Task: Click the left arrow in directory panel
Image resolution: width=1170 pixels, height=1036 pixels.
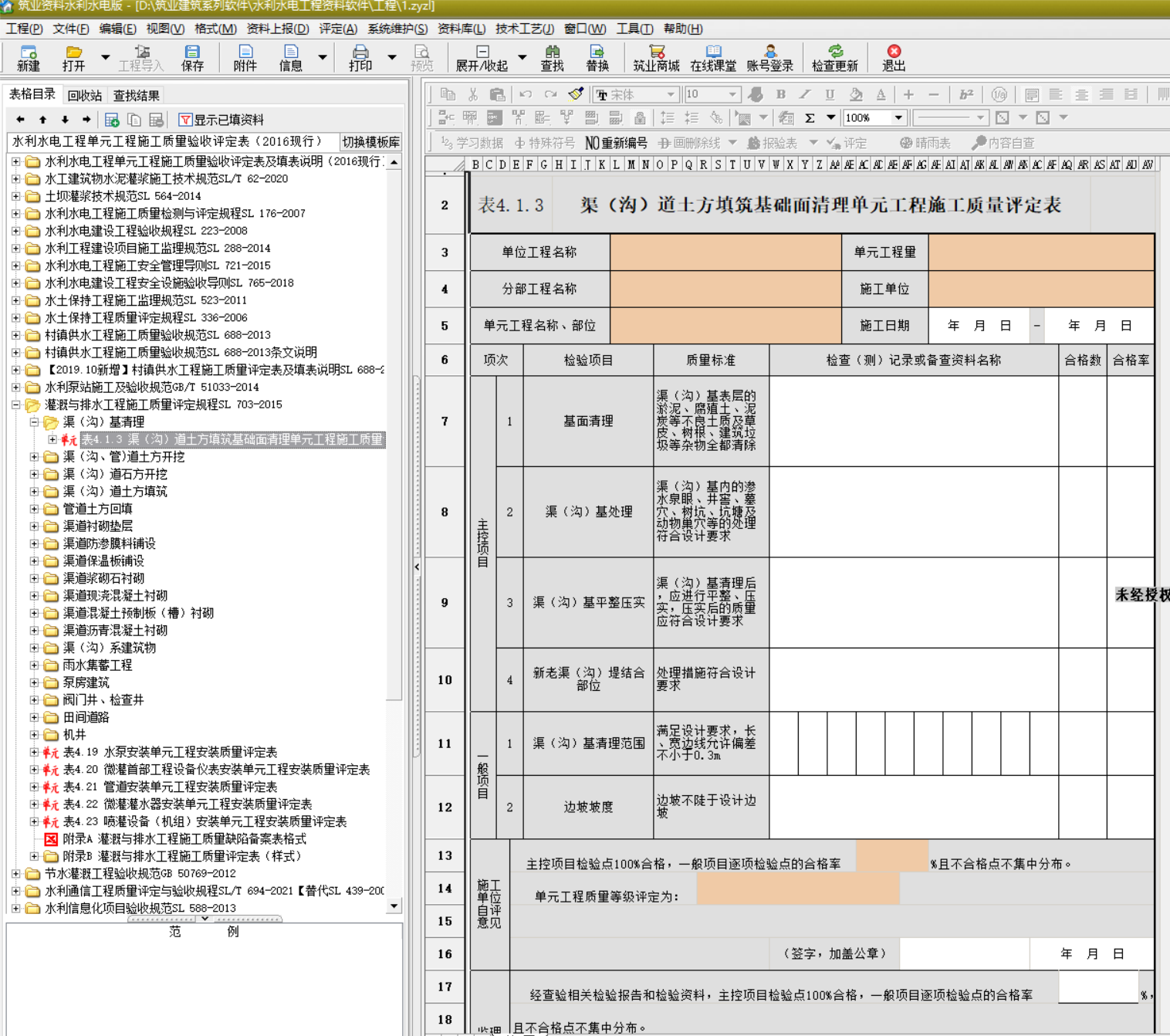Action: [20, 120]
